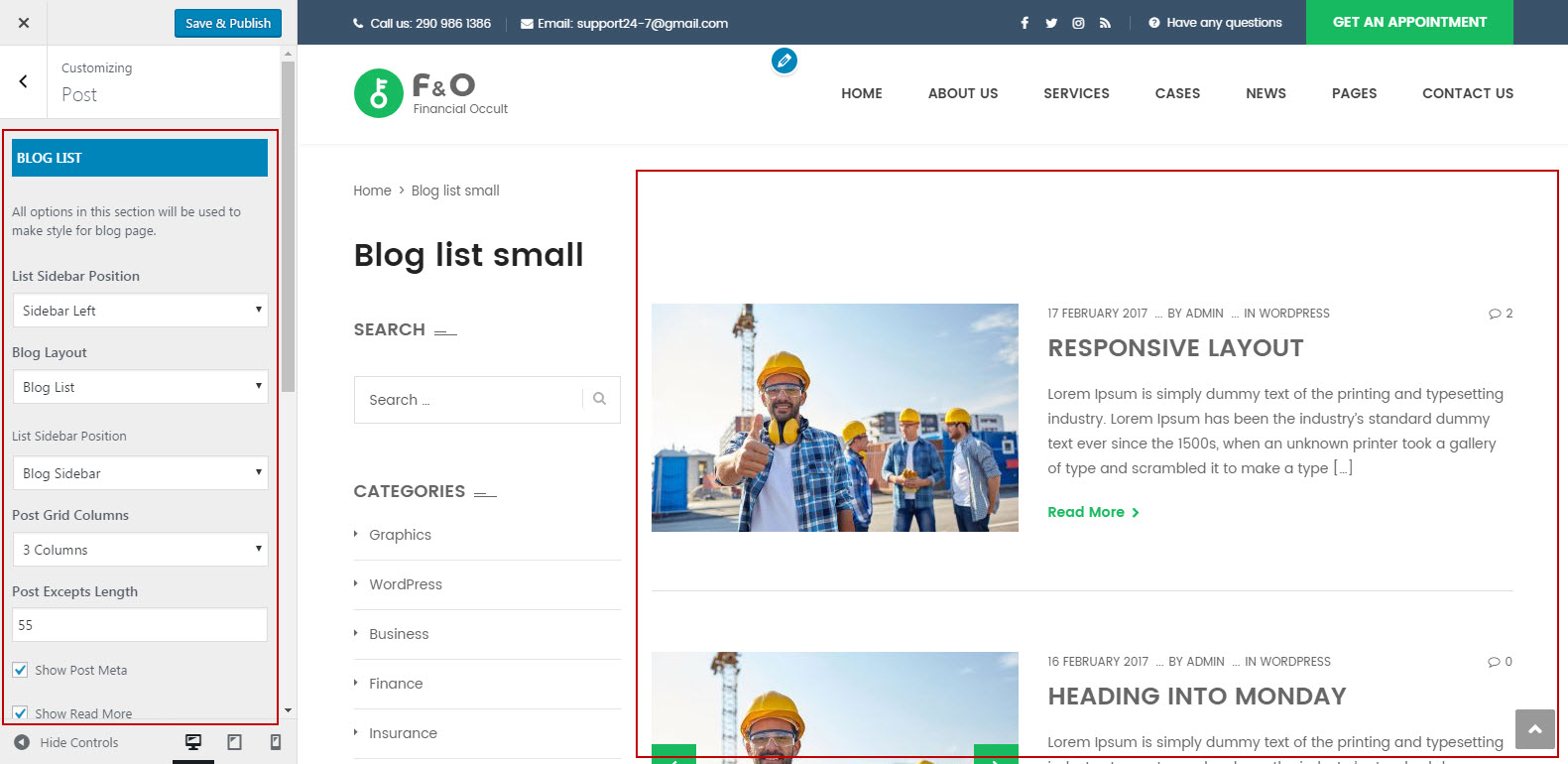Toggle Hide Controls in the footer

(66, 742)
